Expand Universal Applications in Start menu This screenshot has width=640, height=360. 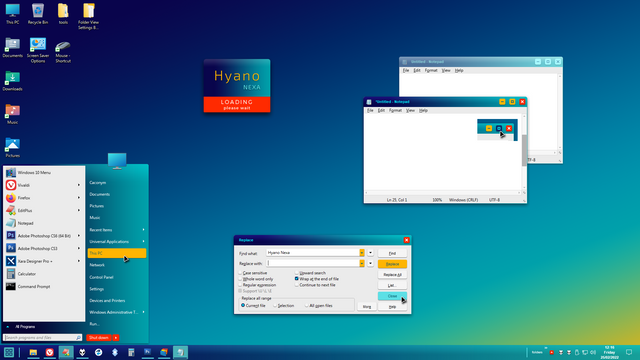116,242
